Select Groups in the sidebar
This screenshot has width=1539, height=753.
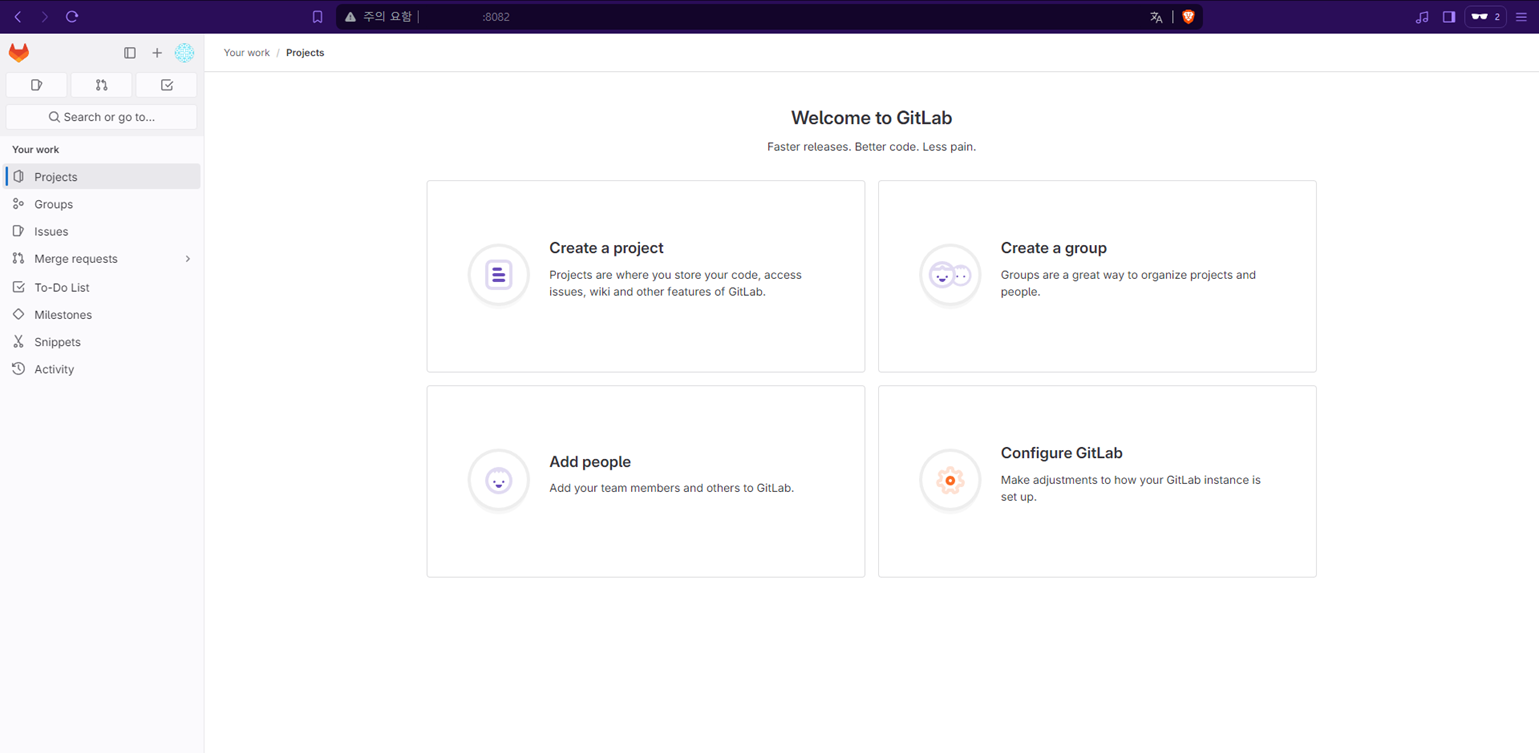54,204
